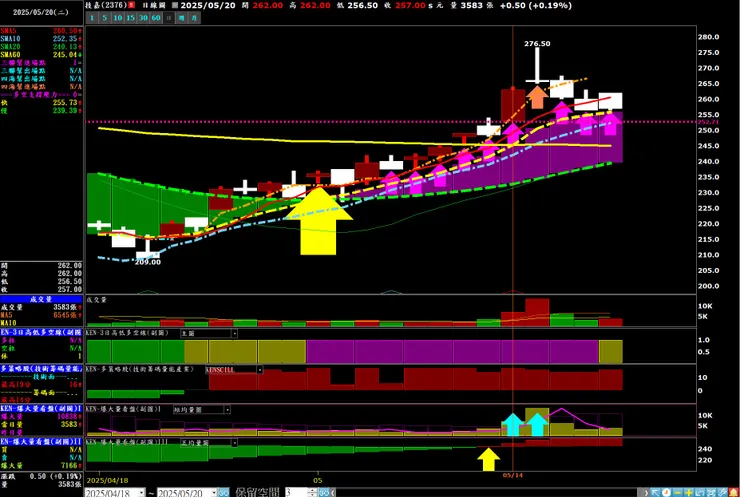The image size is (740, 497).
Task: Select the SMA10 indicator label
Action: [10, 39]
